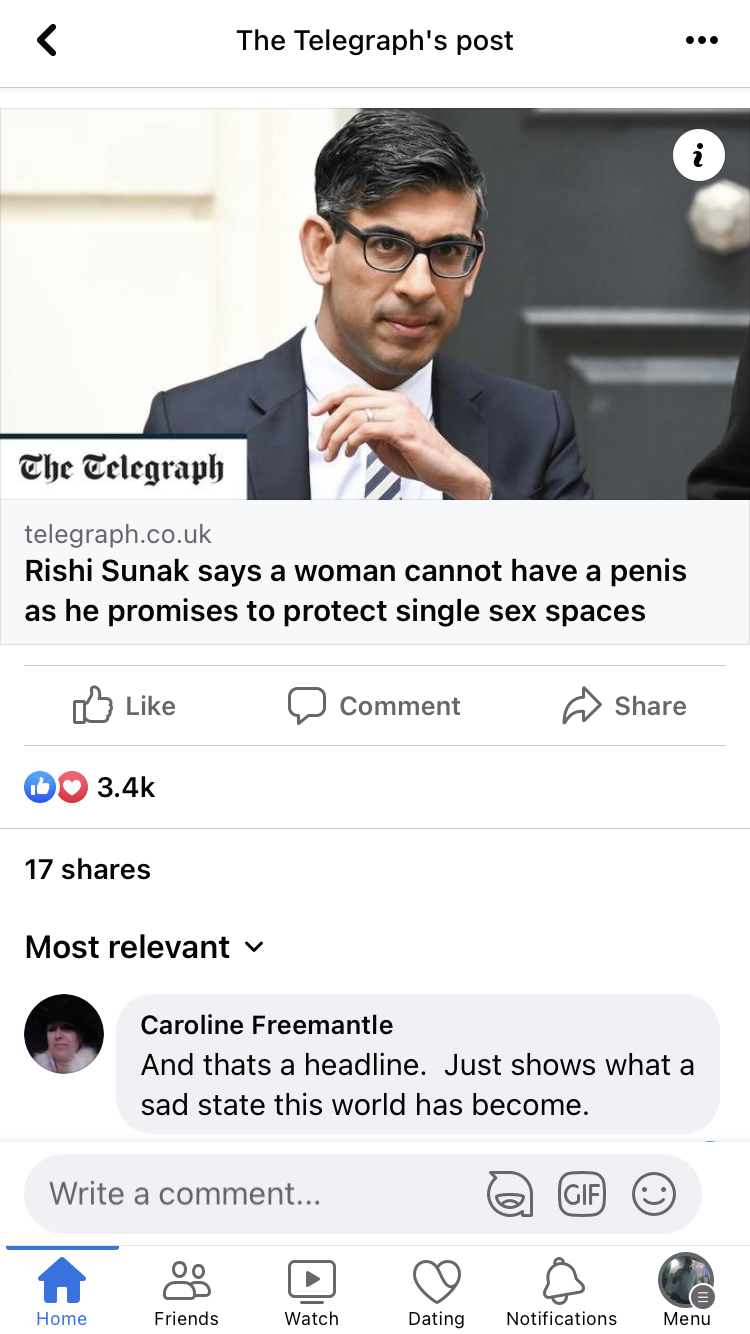Share the Telegraph post
The height and width of the screenshot is (1334, 750).
click(x=624, y=706)
